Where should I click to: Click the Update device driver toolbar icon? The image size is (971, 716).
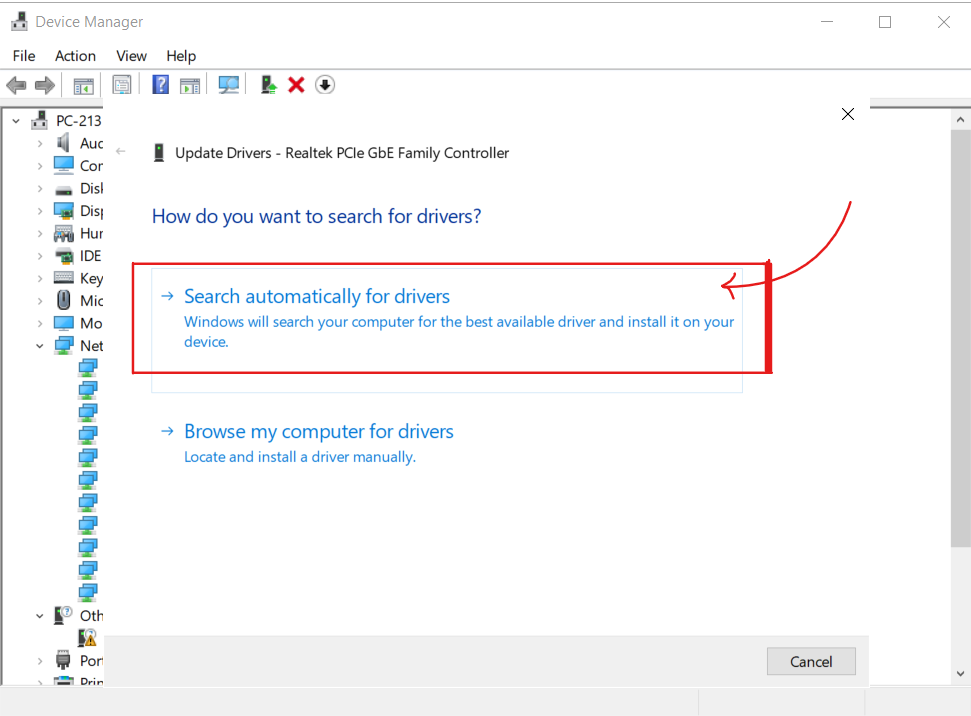268,85
